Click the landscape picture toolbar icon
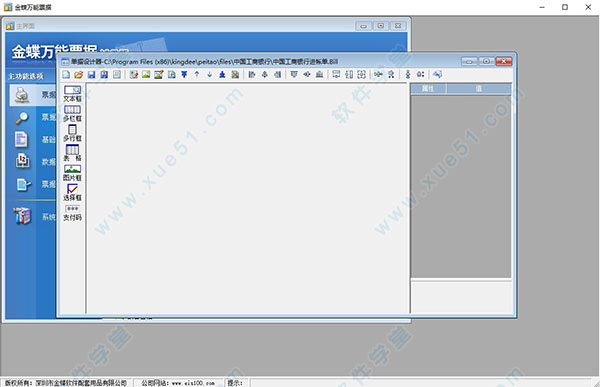 coord(146,74)
